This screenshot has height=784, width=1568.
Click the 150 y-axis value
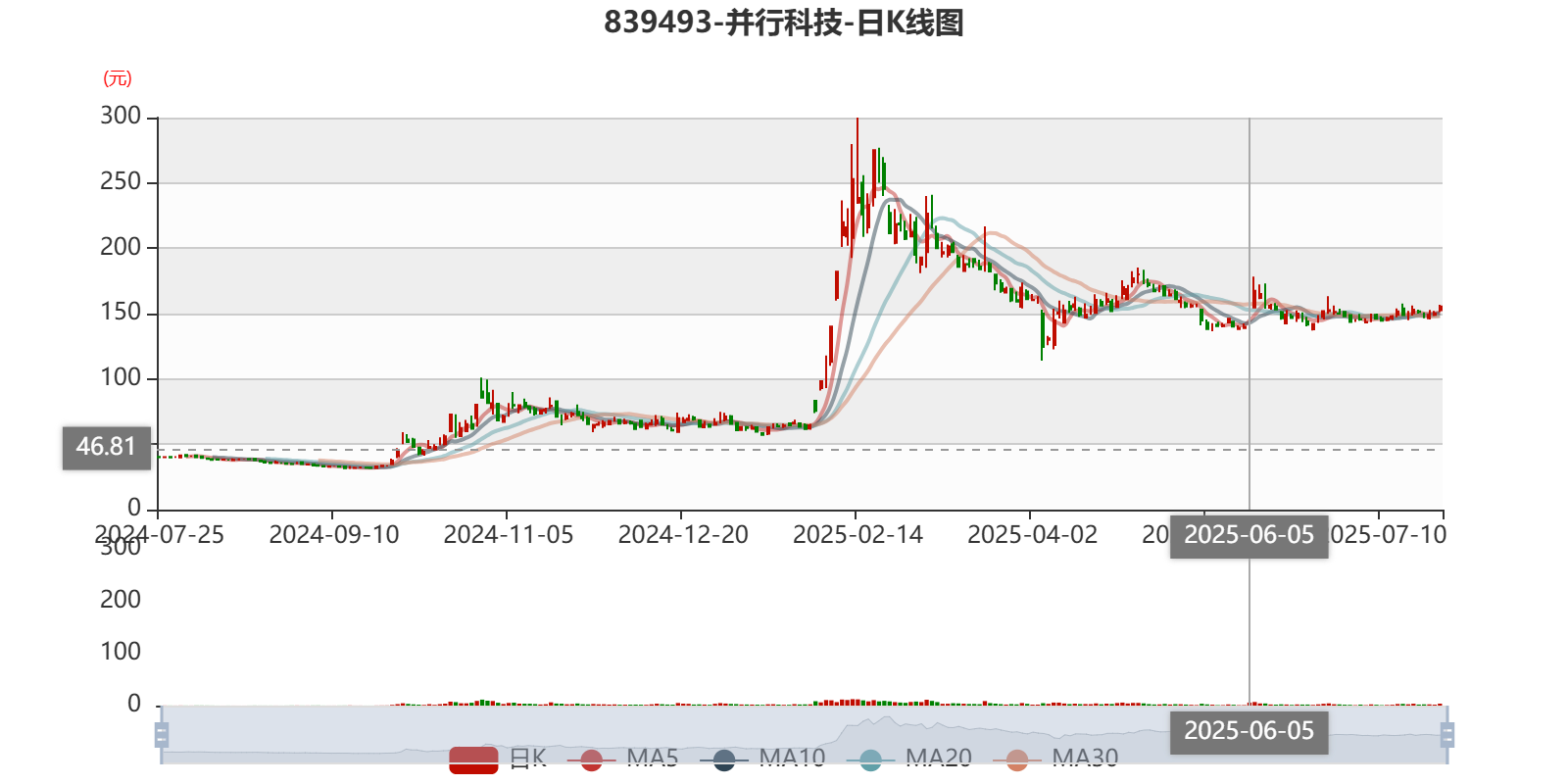pos(121,313)
